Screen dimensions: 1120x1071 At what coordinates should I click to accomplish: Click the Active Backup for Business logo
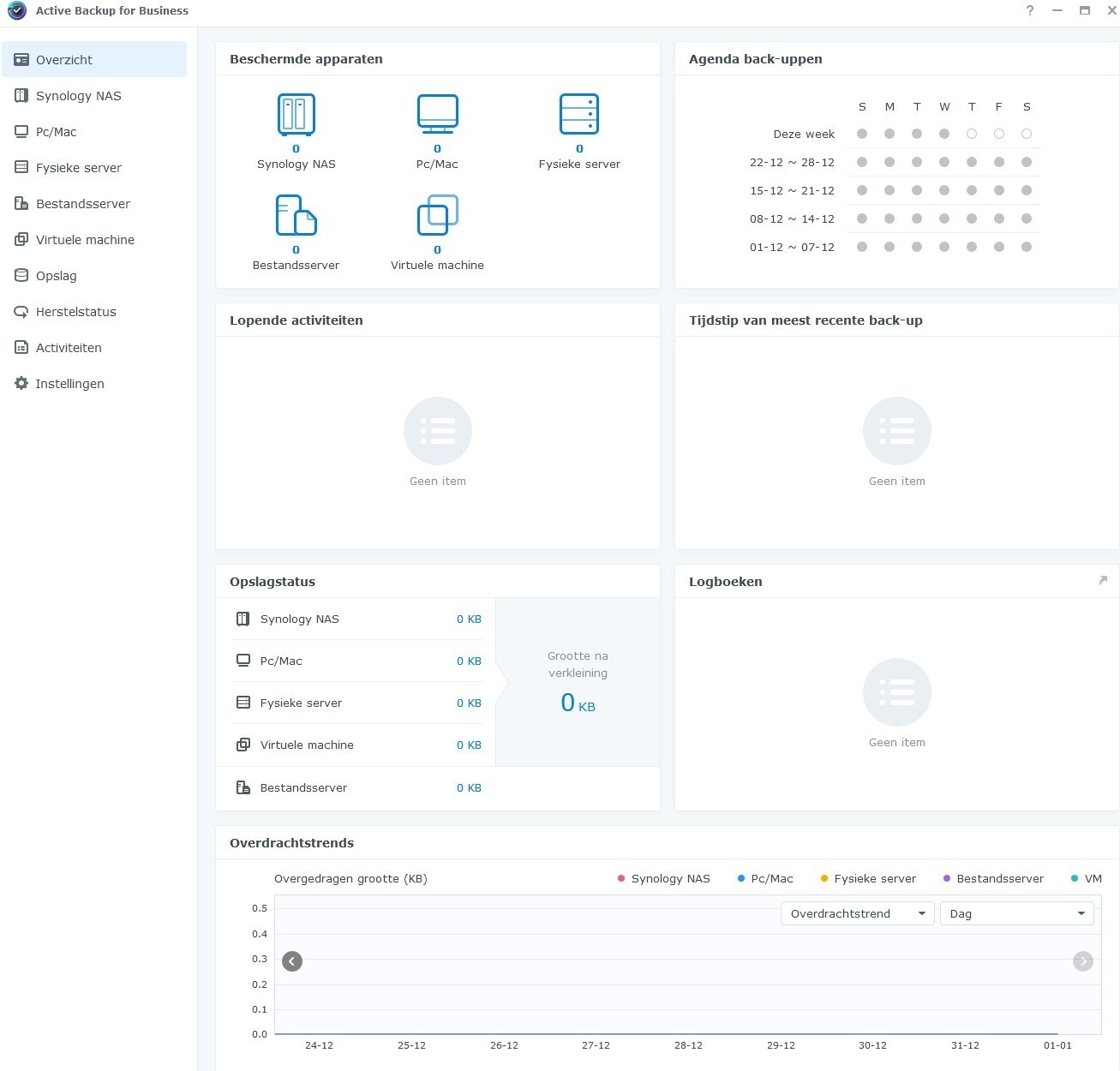click(17, 11)
